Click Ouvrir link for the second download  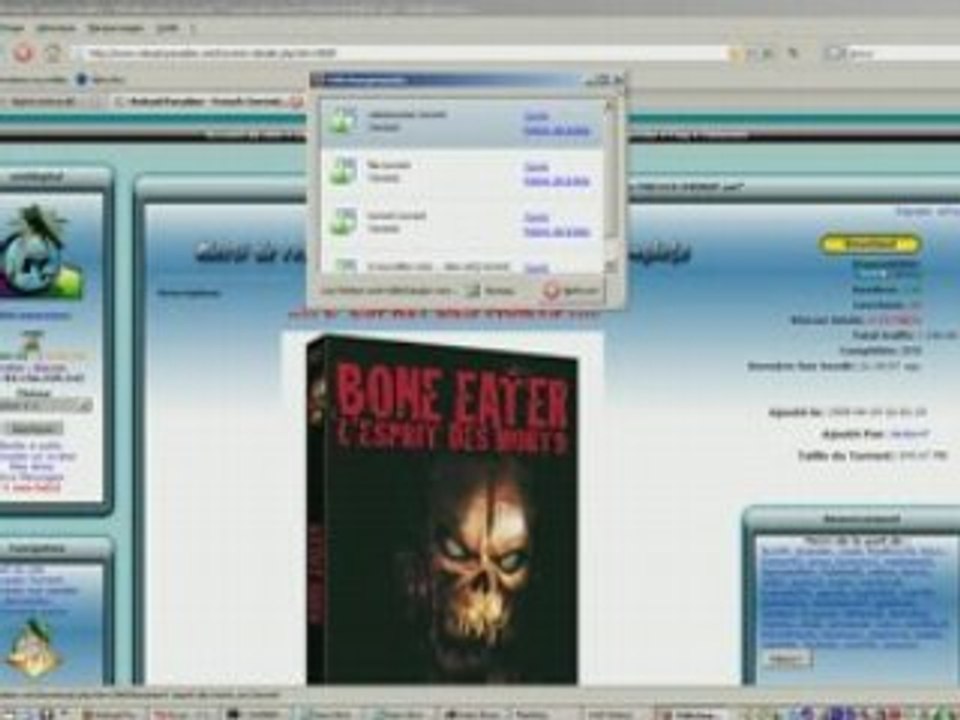coord(536,167)
